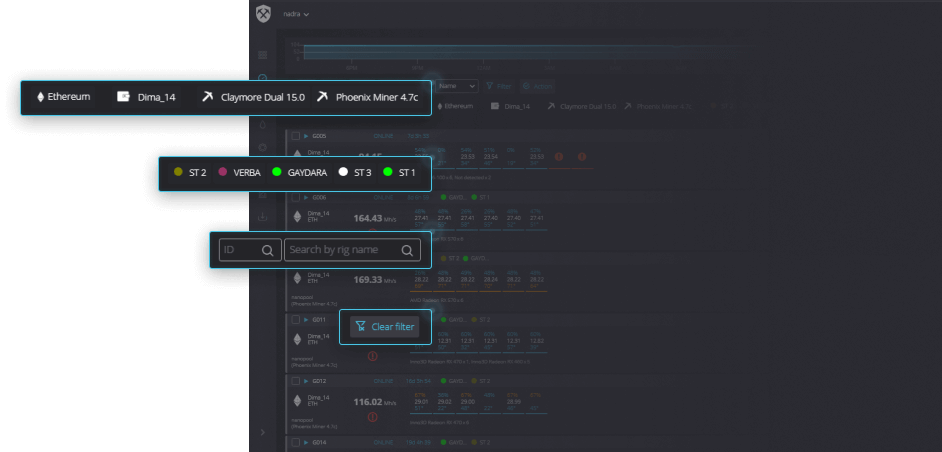The width and height of the screenshot is (942, 452).
Task: Click the Ethereum coin icon in G011 row
Action: (x=297, y=340)
